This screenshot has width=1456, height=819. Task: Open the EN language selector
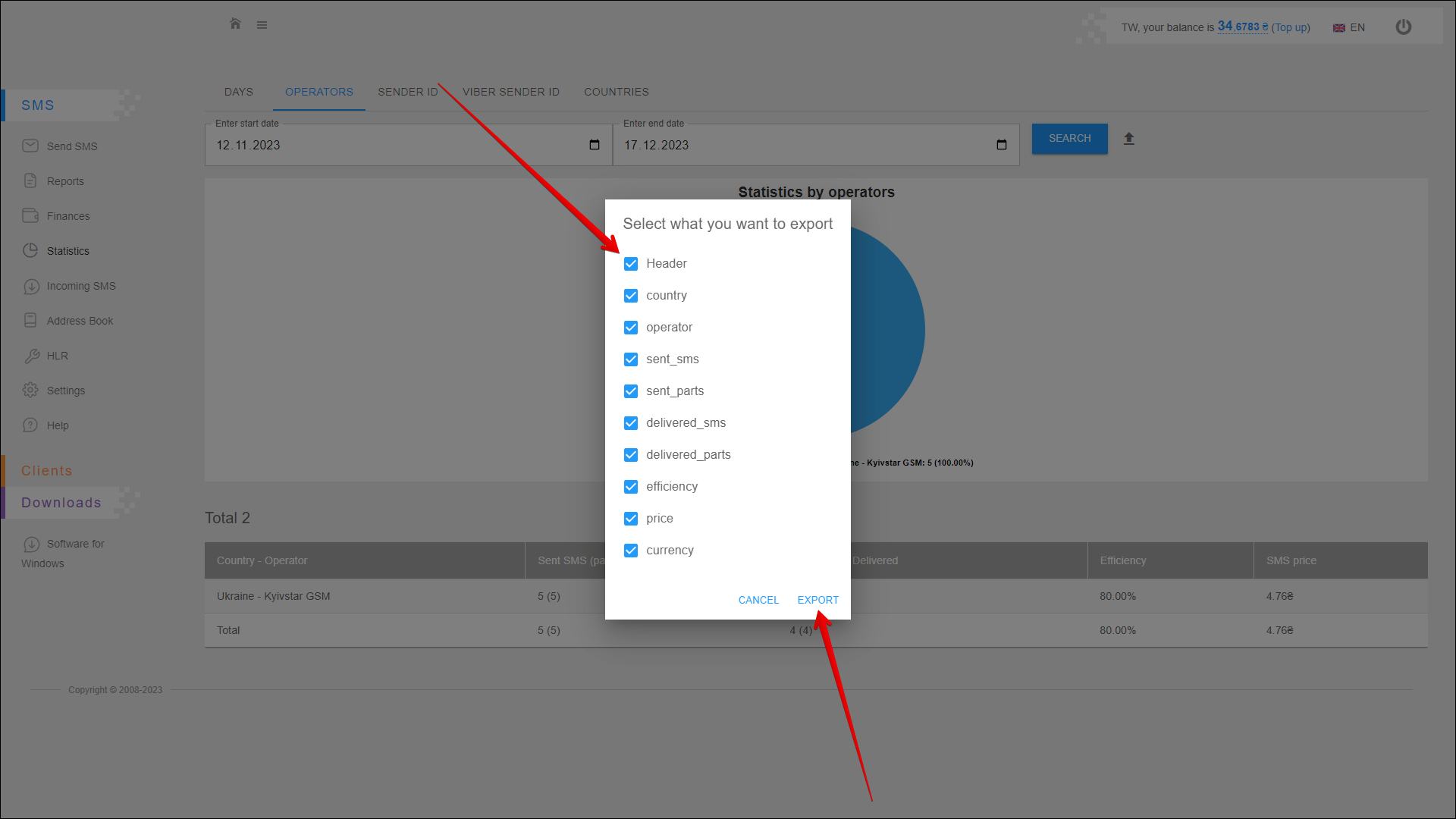tap(1349, 28)
